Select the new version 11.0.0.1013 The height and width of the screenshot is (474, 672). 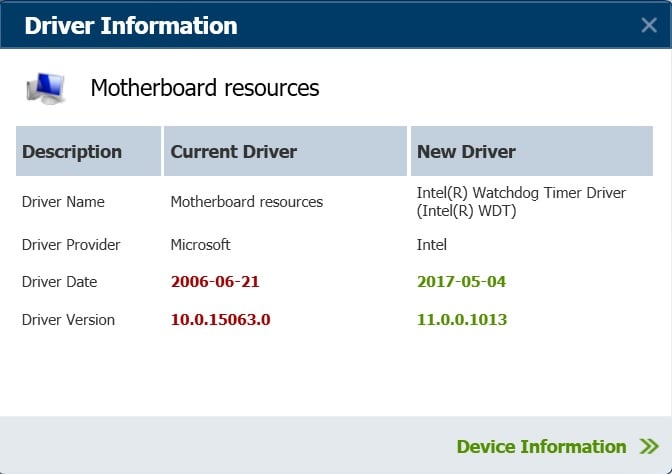462,319
